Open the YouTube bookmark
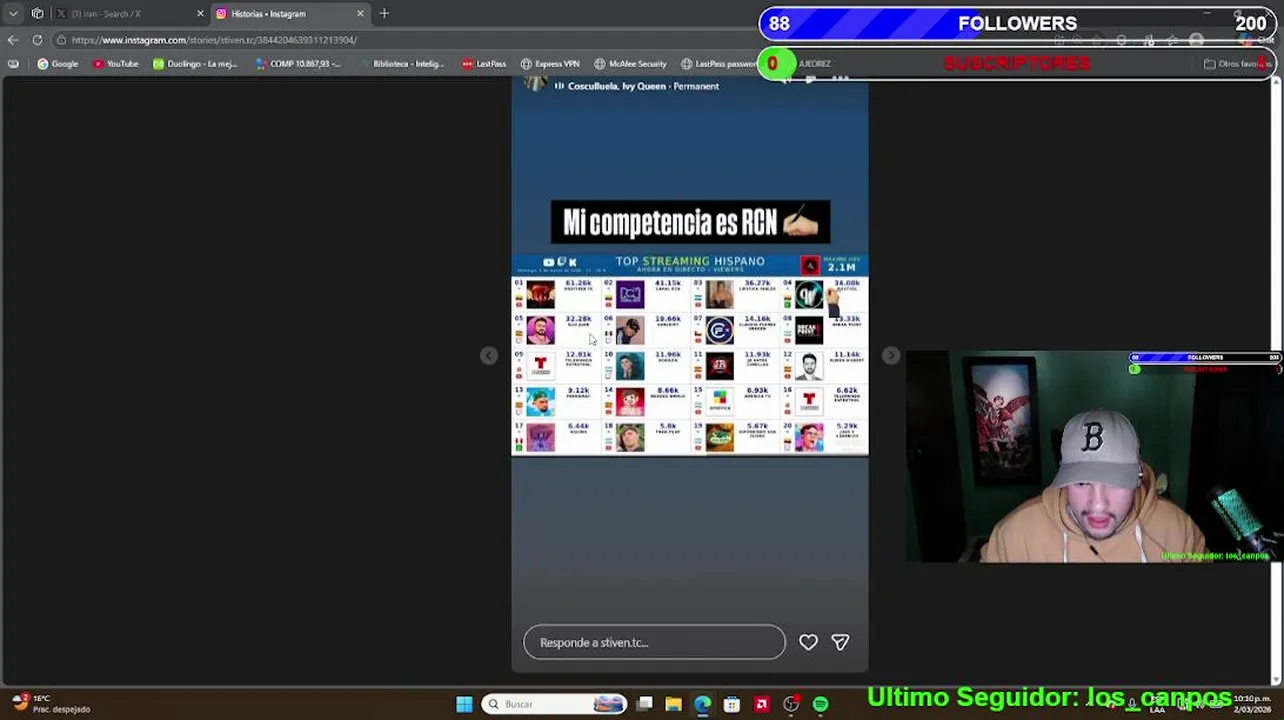1284x720 pixels. point(116,64)
